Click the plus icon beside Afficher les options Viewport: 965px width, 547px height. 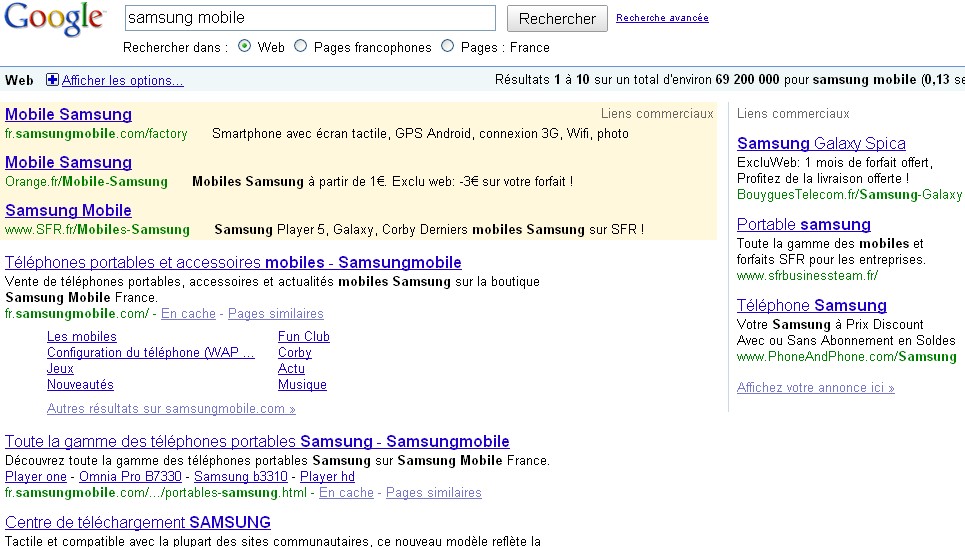pos(52,80)
